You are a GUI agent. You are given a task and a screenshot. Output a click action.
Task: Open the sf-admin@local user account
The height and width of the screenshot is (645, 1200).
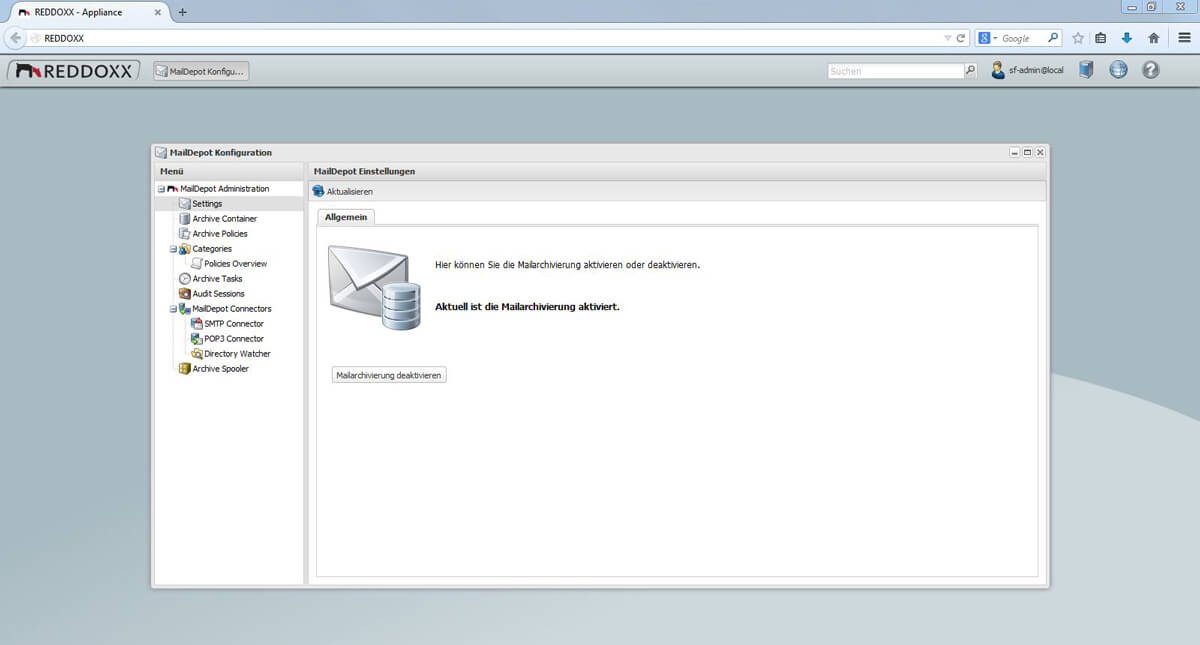click(x=1027, y=71)
